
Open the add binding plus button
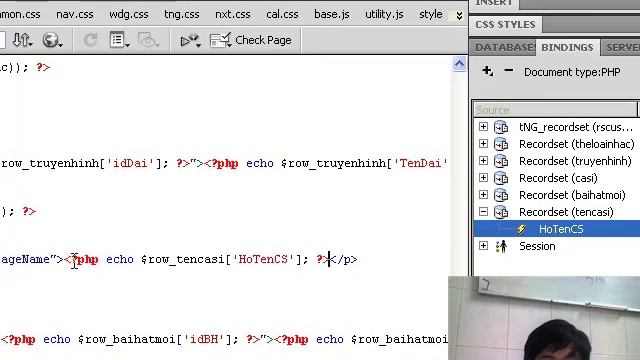pos(487,71)
